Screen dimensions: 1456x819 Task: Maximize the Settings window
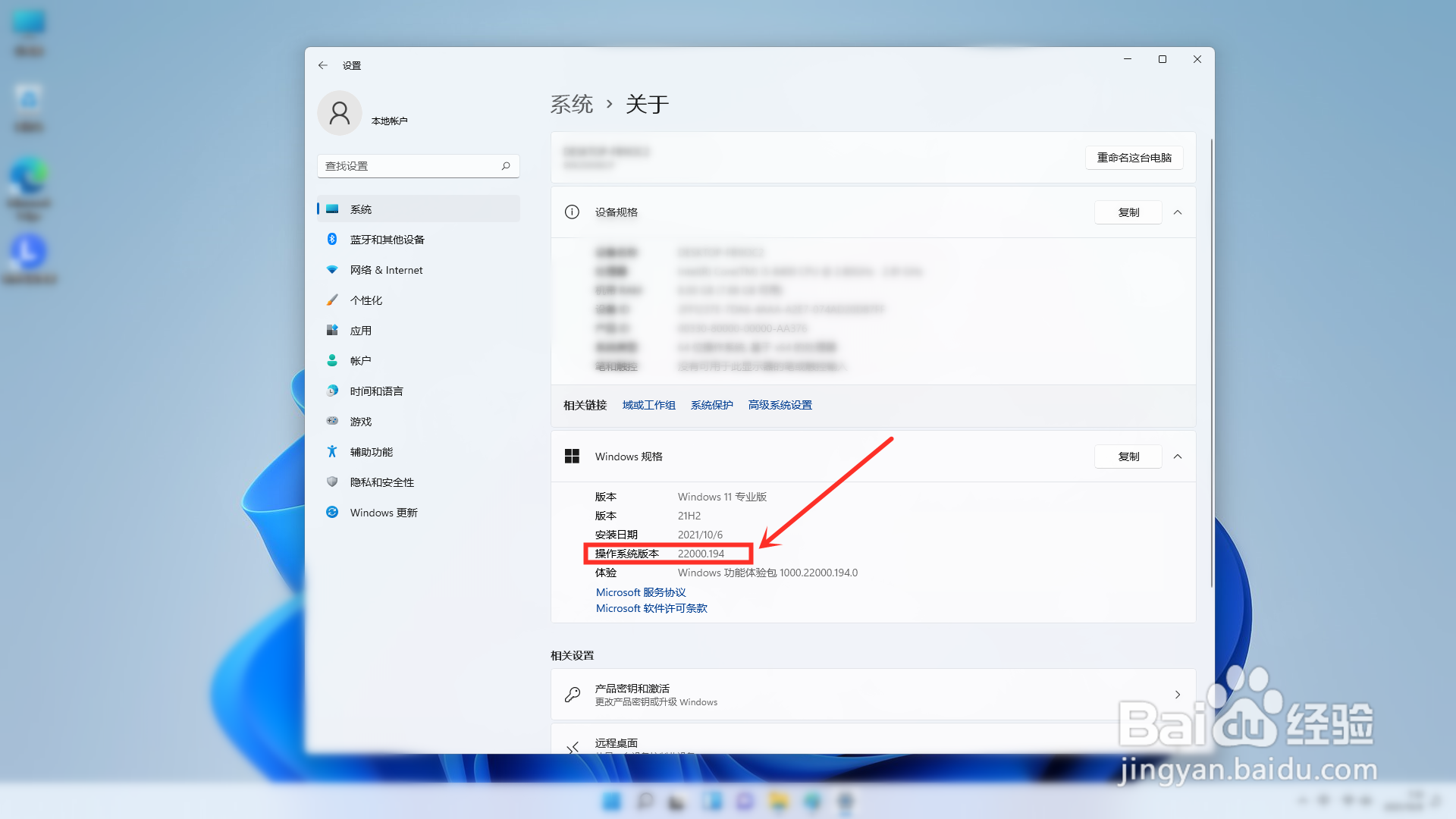1163,59
